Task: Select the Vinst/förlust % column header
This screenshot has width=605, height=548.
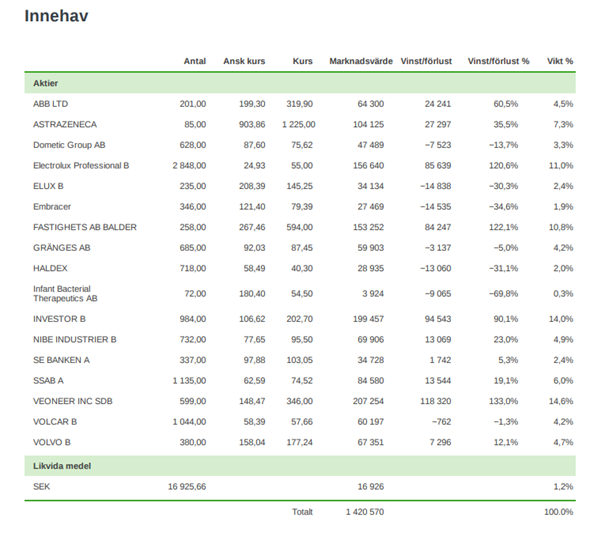Action: click(x=499, y=61)
